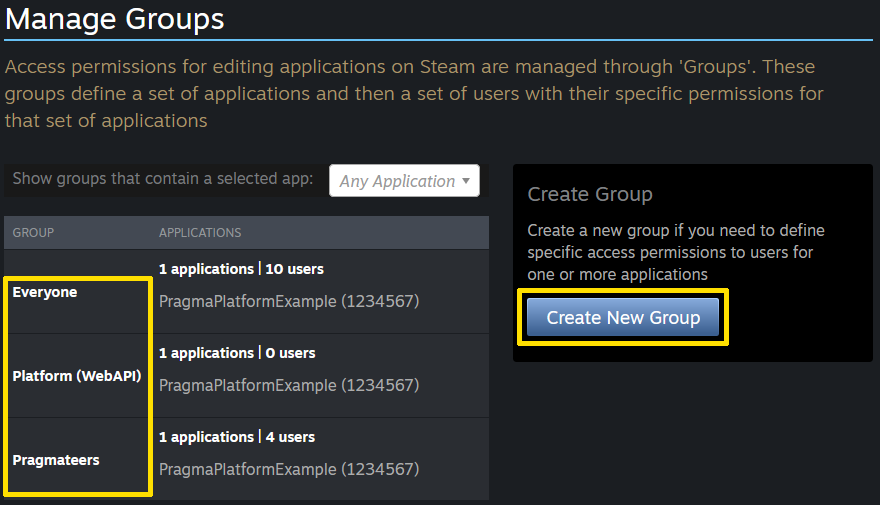880x505 pixels.
Task: Open the Any Application dropdown
Action: pos(403,181)
